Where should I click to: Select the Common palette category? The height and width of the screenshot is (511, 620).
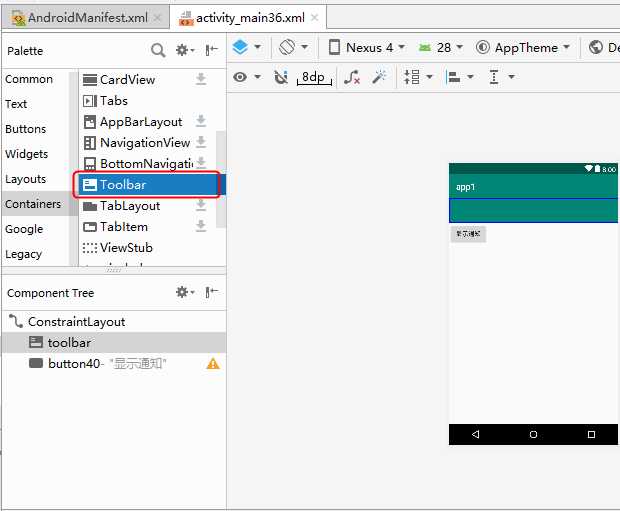pos(29,79)
